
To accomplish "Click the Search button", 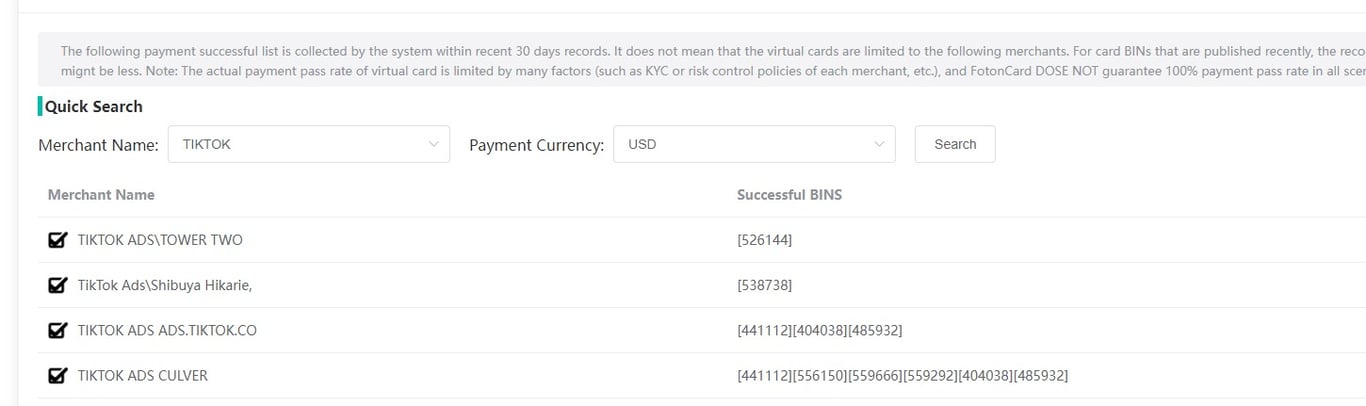I will (x=955, y=144).
